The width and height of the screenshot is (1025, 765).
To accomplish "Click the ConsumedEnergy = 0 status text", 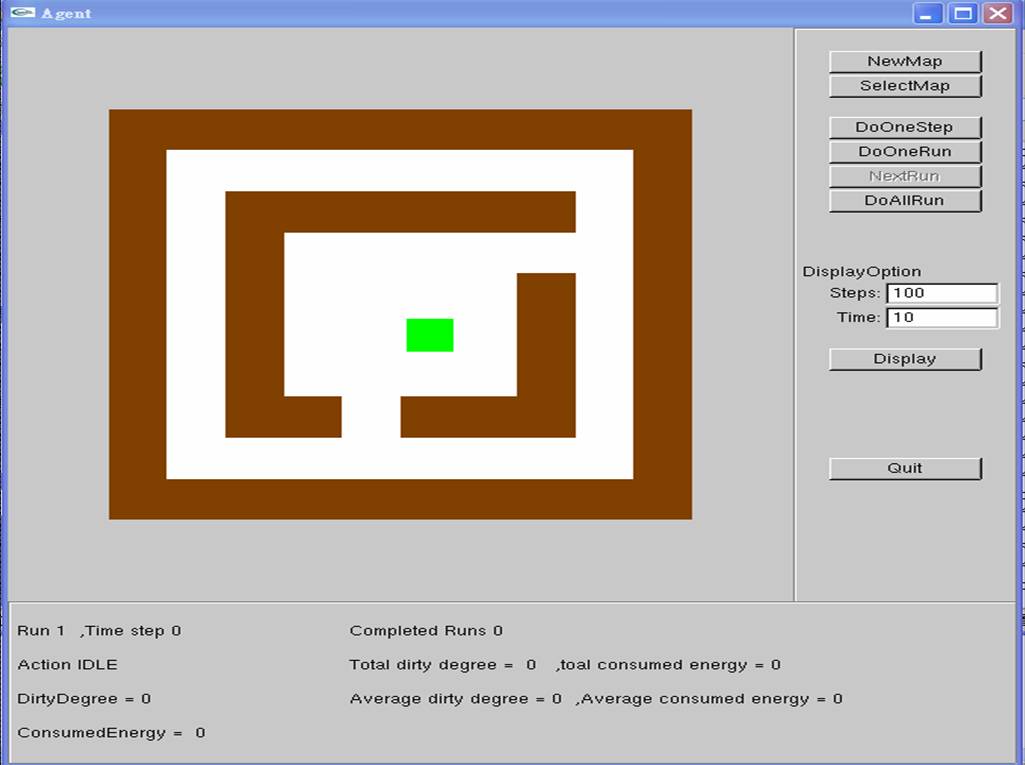I will coord(111,732).
